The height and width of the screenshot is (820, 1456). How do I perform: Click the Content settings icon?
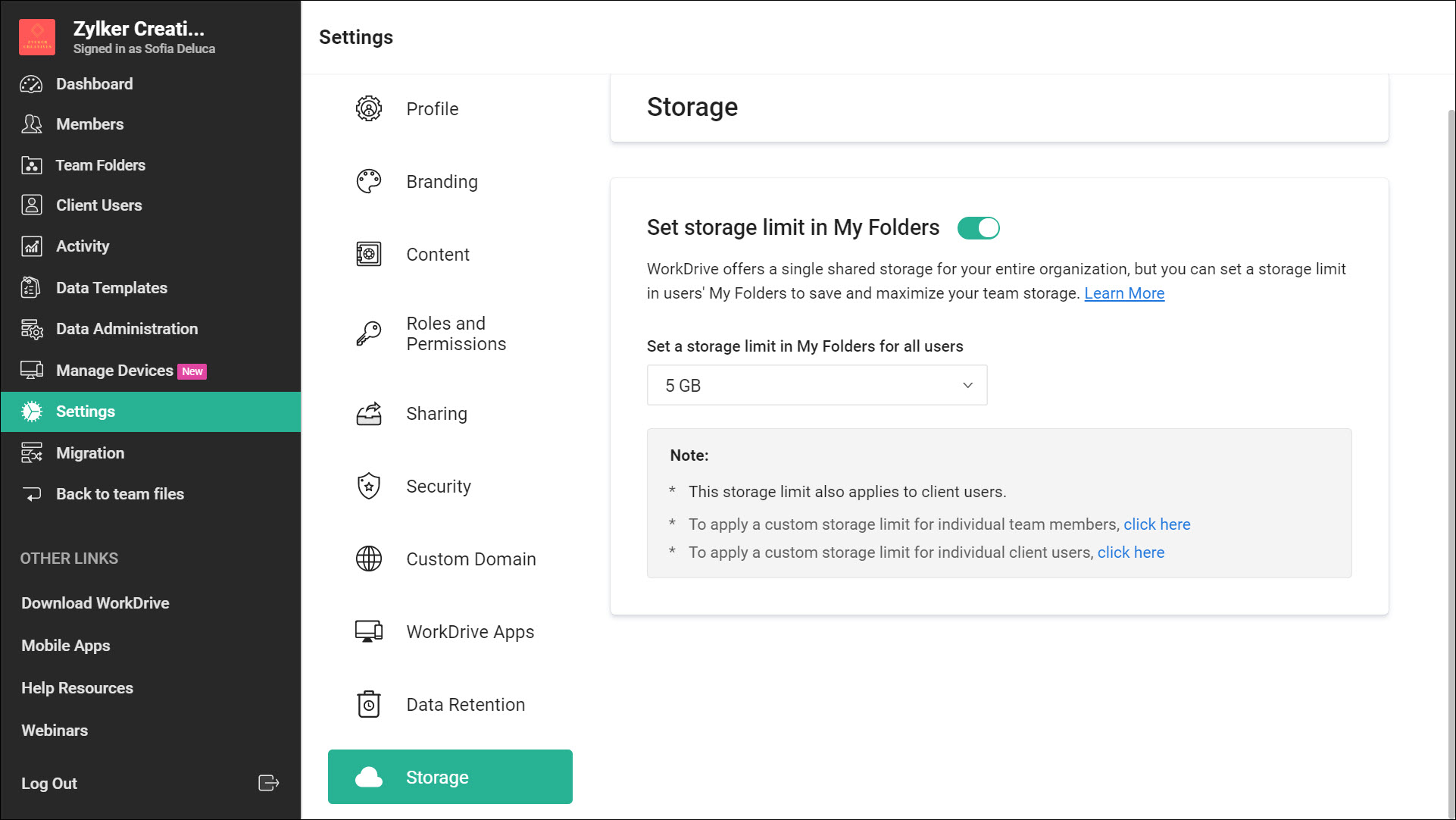pyautogui.click(x=368, y=254)
